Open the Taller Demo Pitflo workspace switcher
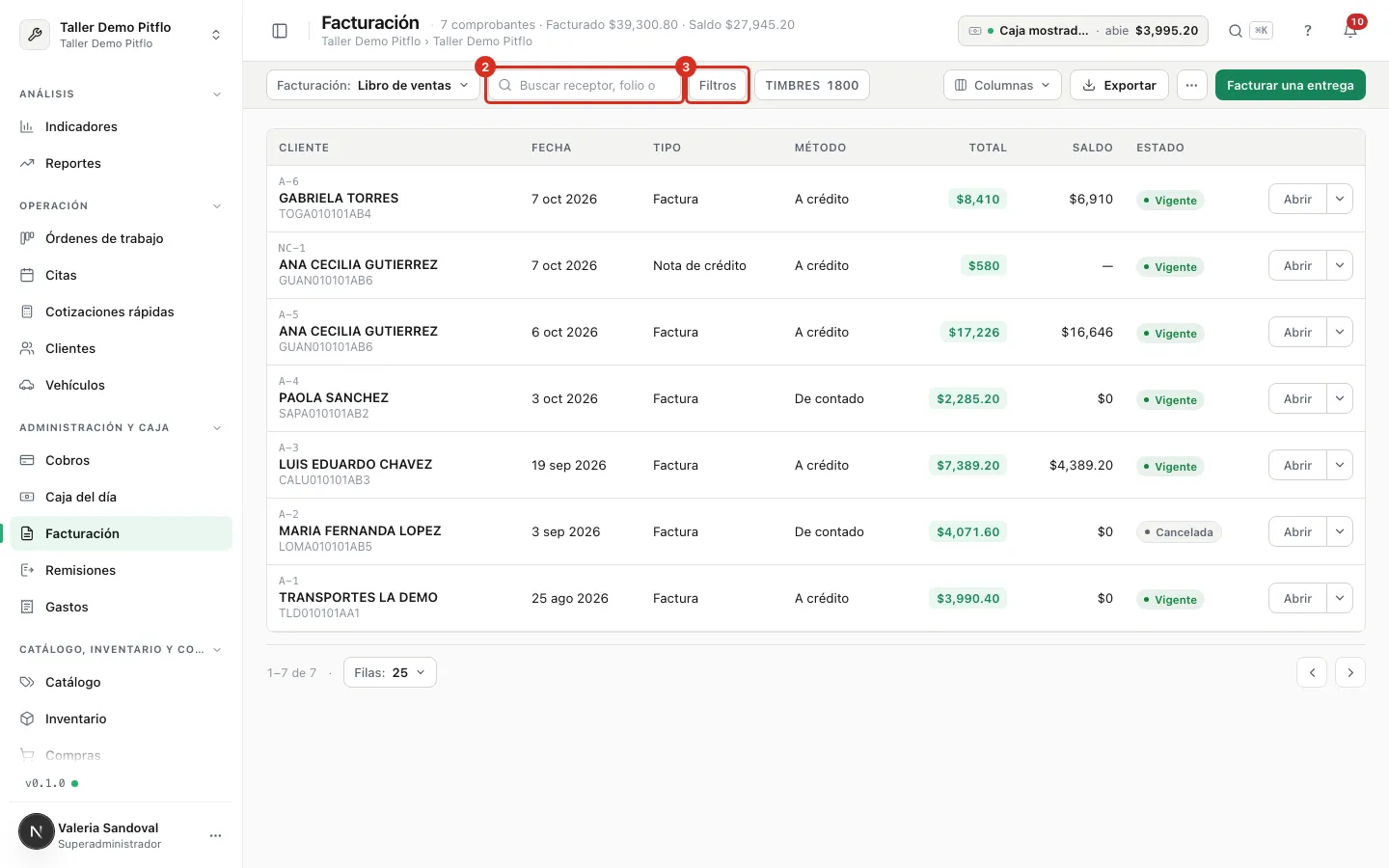This screenshot has height=868, width=1389. coord(122,35)
